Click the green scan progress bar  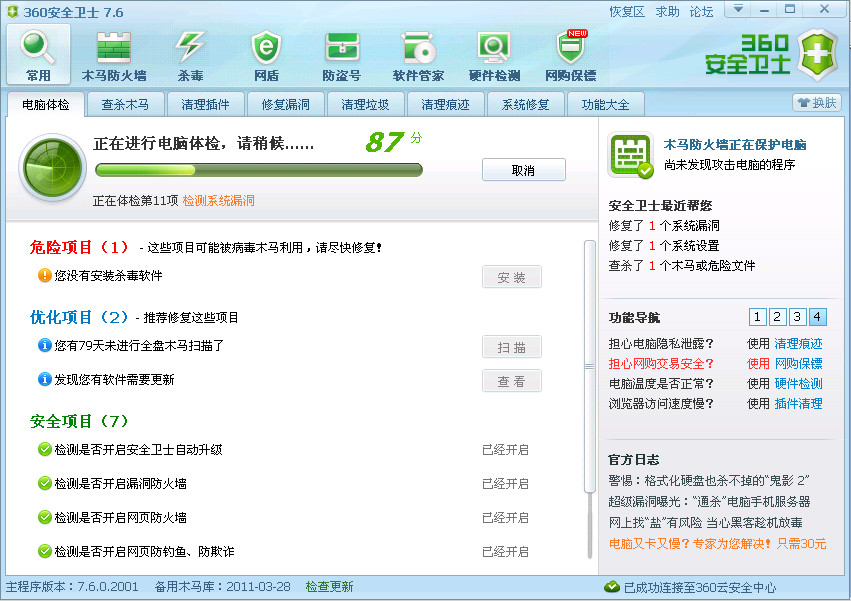(257, 170)
